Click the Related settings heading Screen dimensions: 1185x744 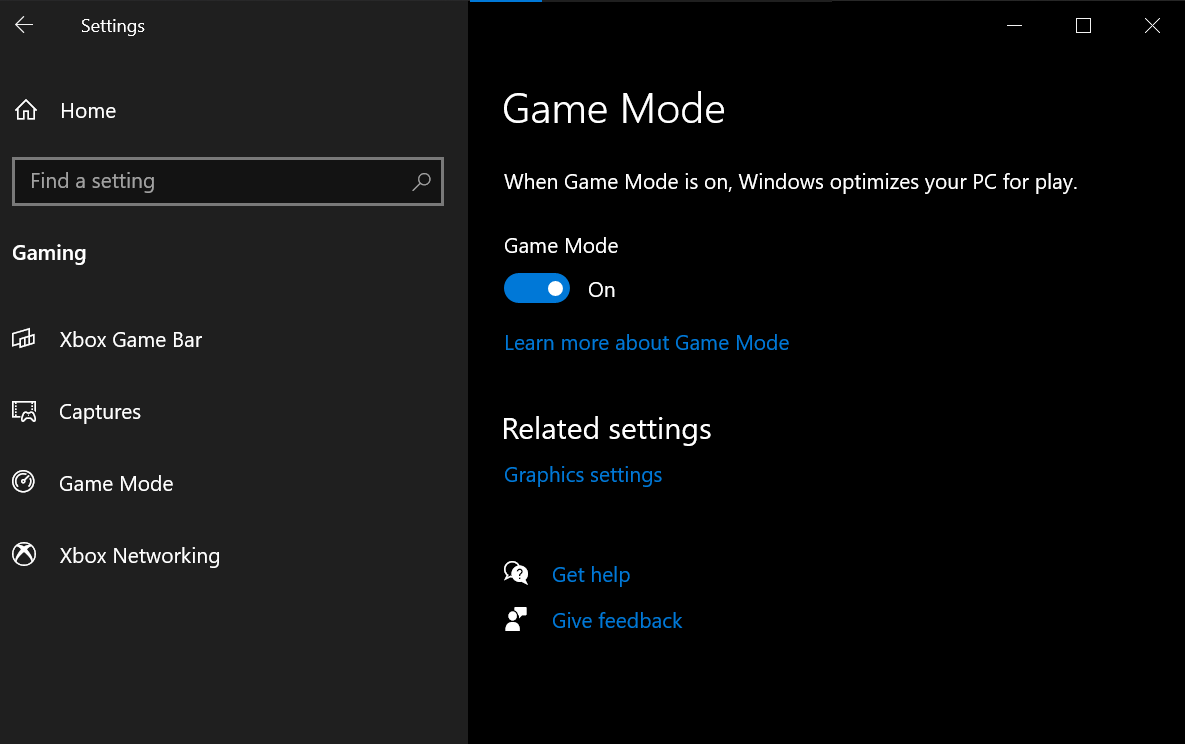606,429
